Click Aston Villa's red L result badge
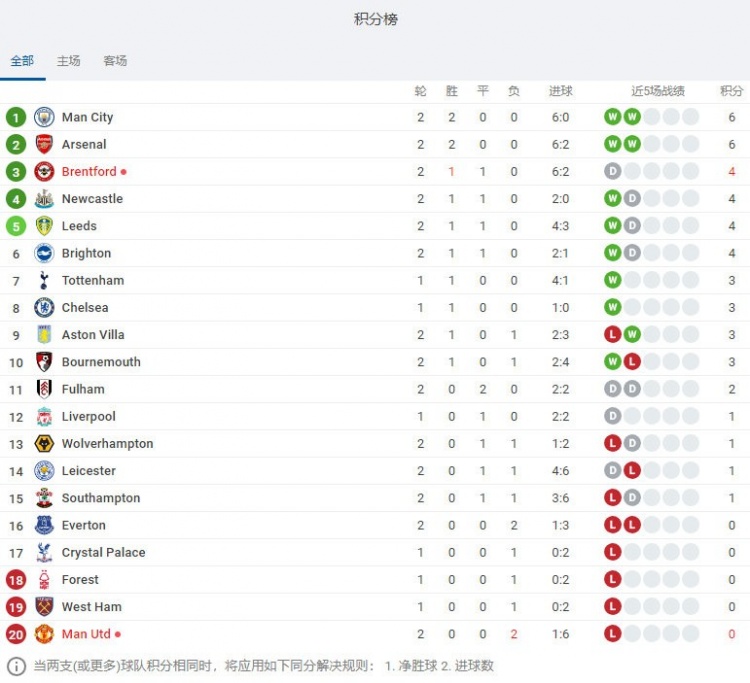The width and height of the screenshot is (750, 683). [612, 334]
